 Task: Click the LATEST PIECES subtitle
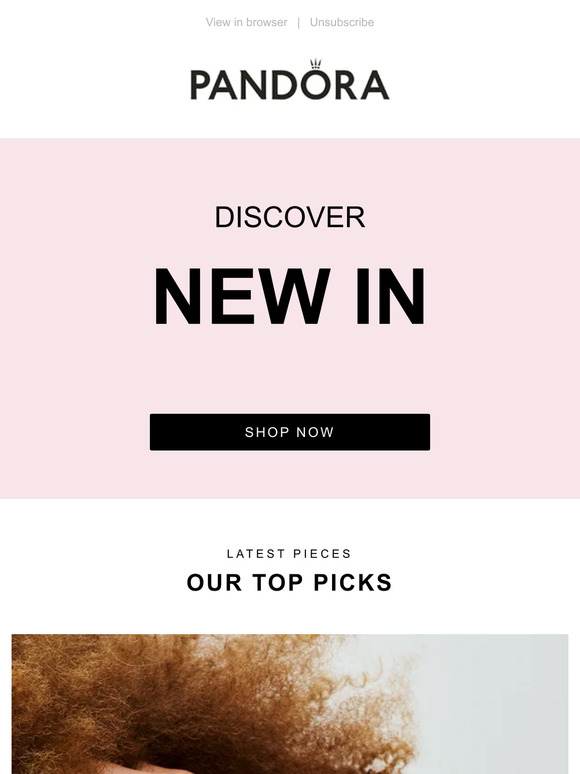click(x=289, y=554)
